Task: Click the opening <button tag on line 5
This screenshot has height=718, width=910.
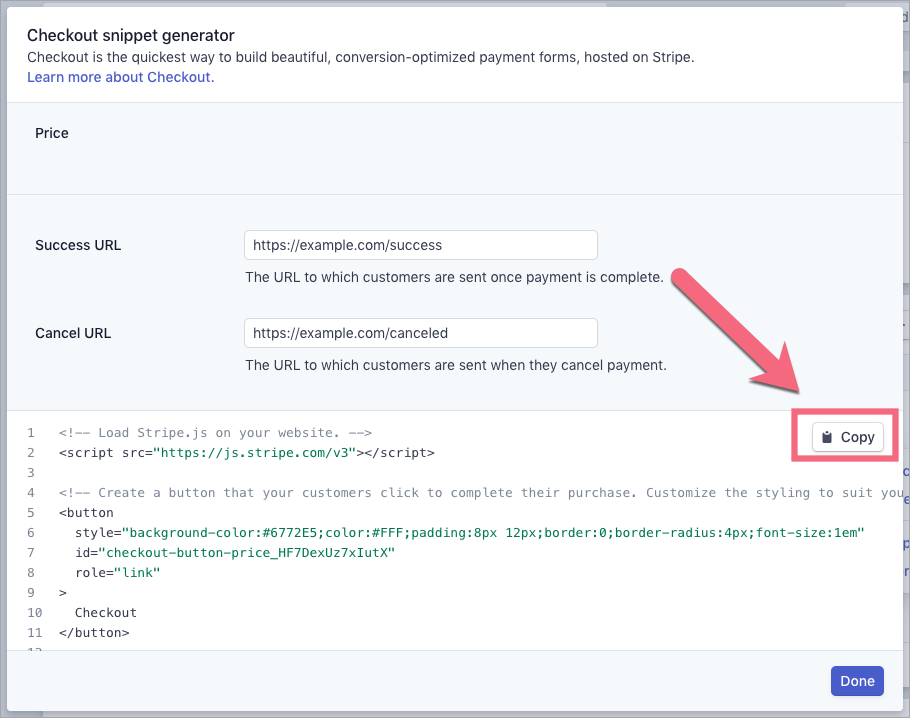Action: (86, 513)
